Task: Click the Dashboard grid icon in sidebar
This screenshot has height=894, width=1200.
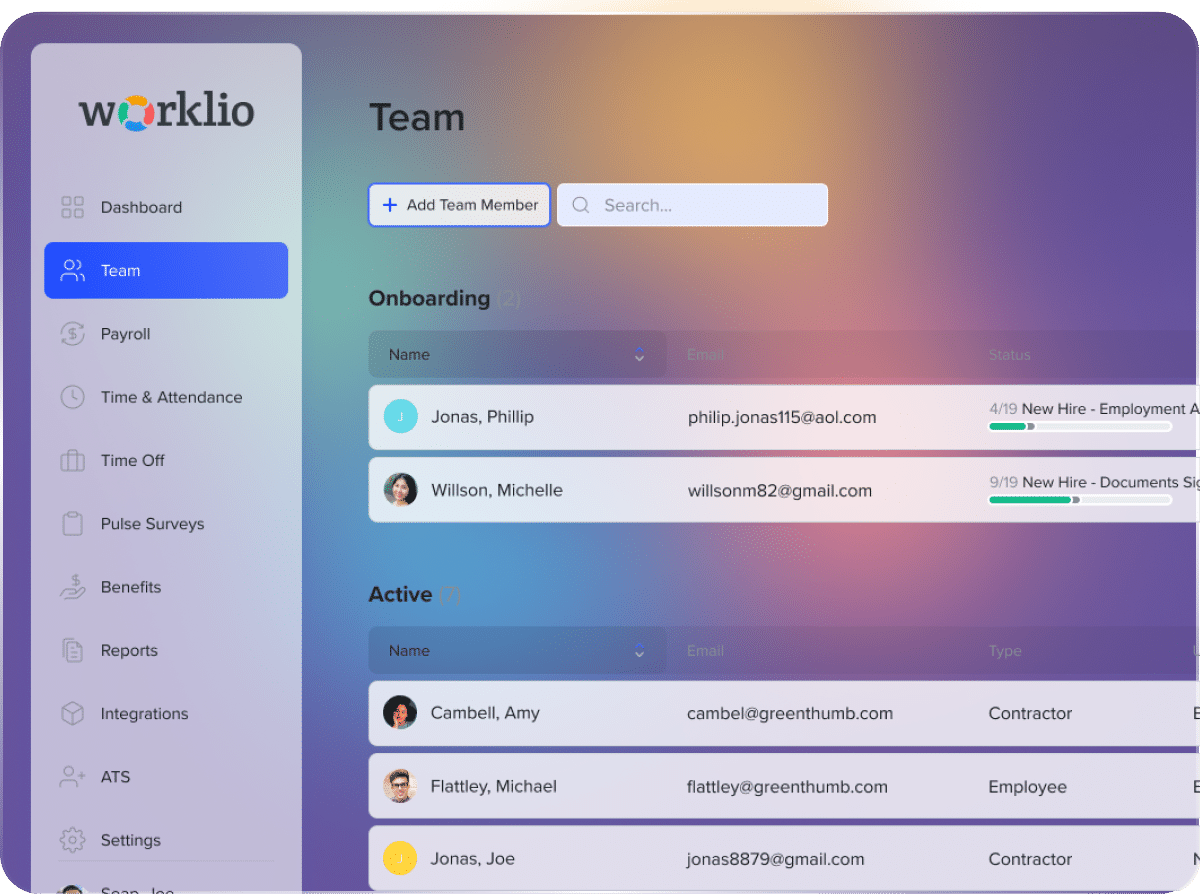Action: click(x=72, y=207)
